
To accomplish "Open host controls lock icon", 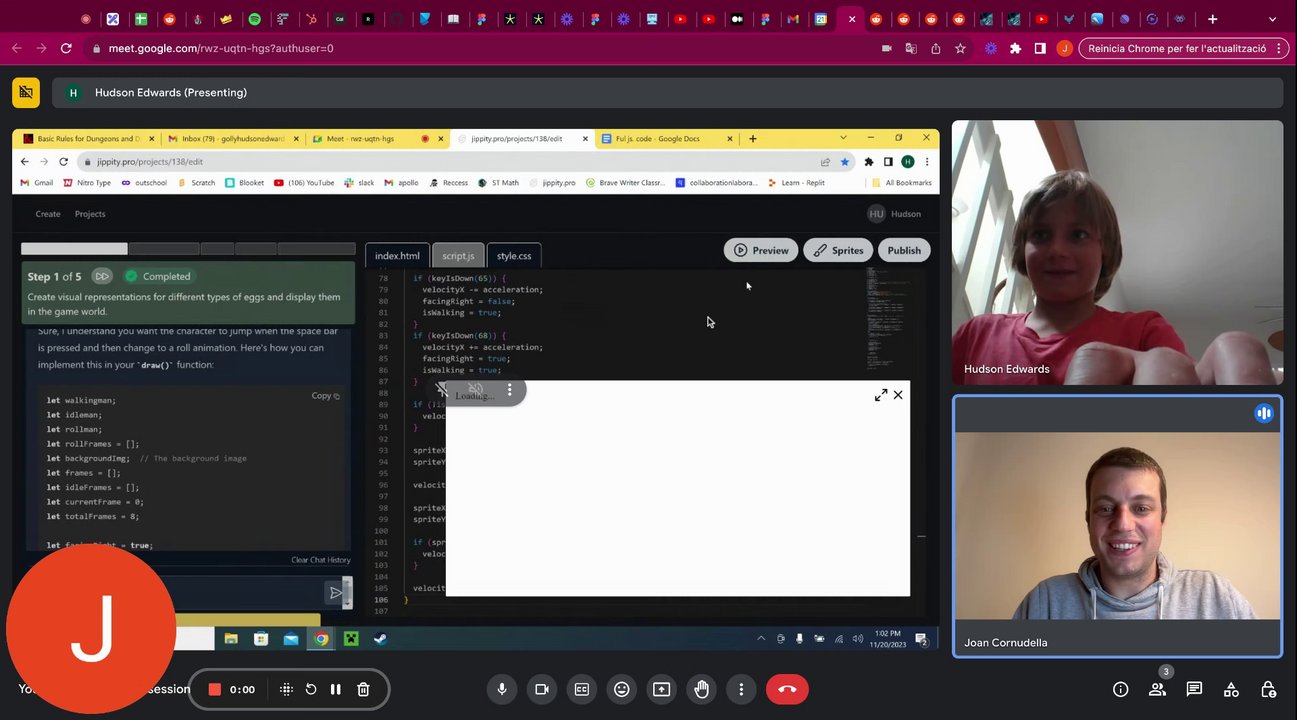I will 1268,689.
